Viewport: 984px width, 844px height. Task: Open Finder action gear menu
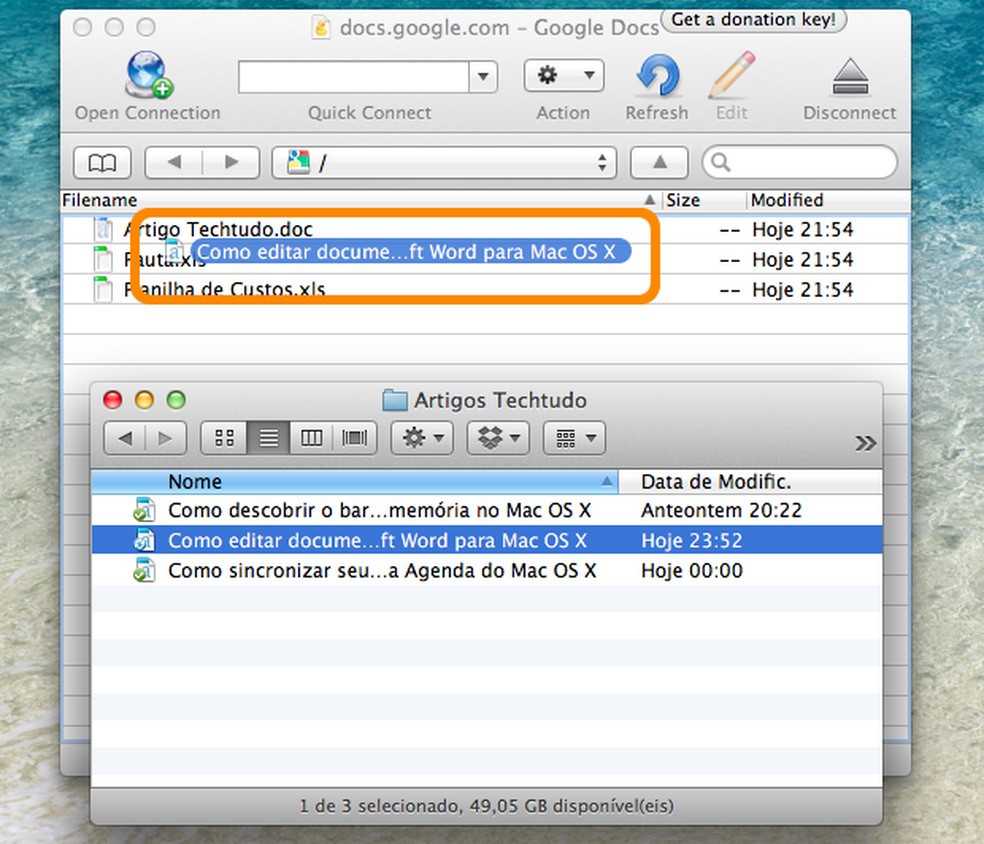pyautogui.click(x=422, y=438)
